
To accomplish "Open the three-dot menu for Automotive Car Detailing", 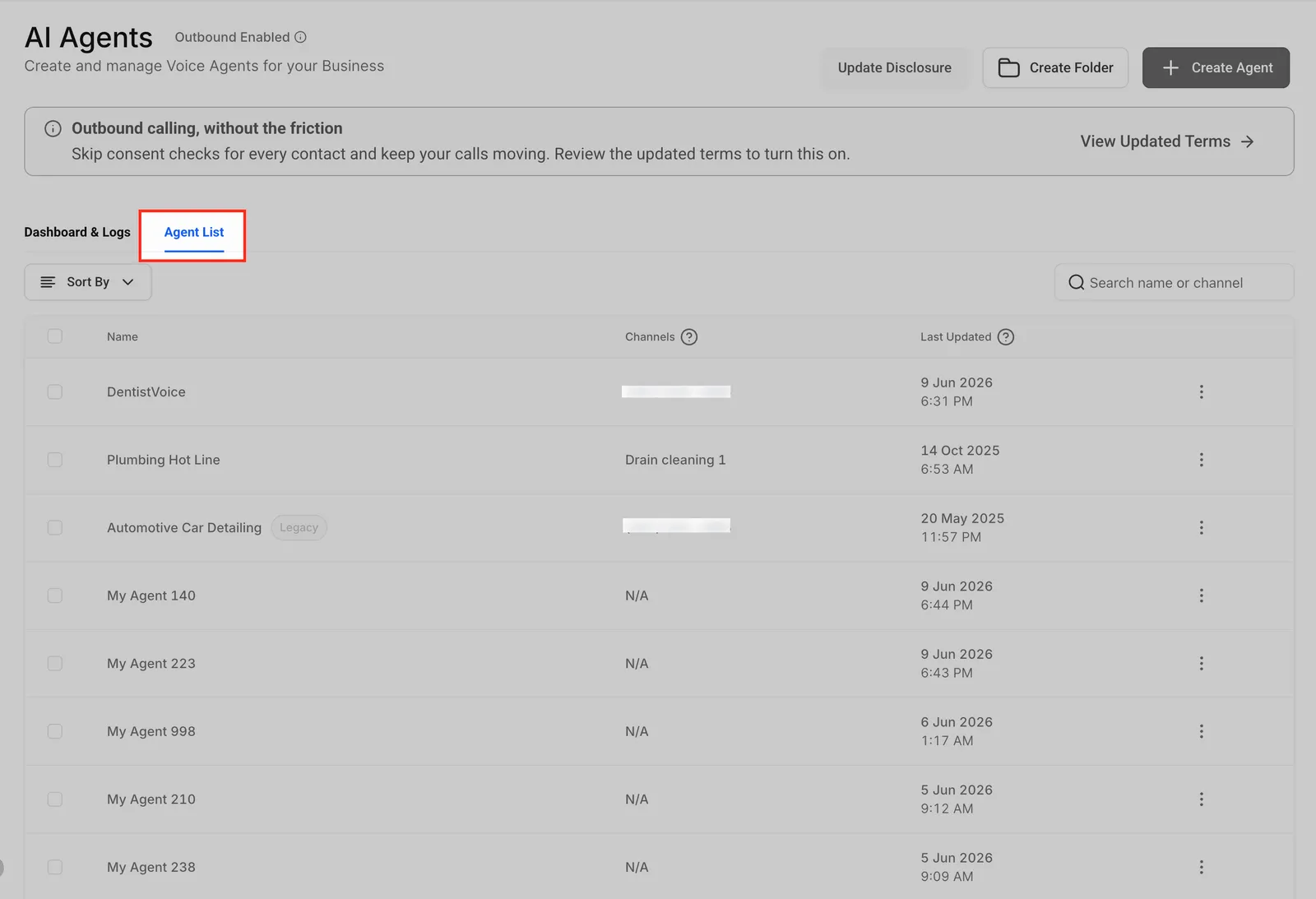I will [x=1202, y=528].
